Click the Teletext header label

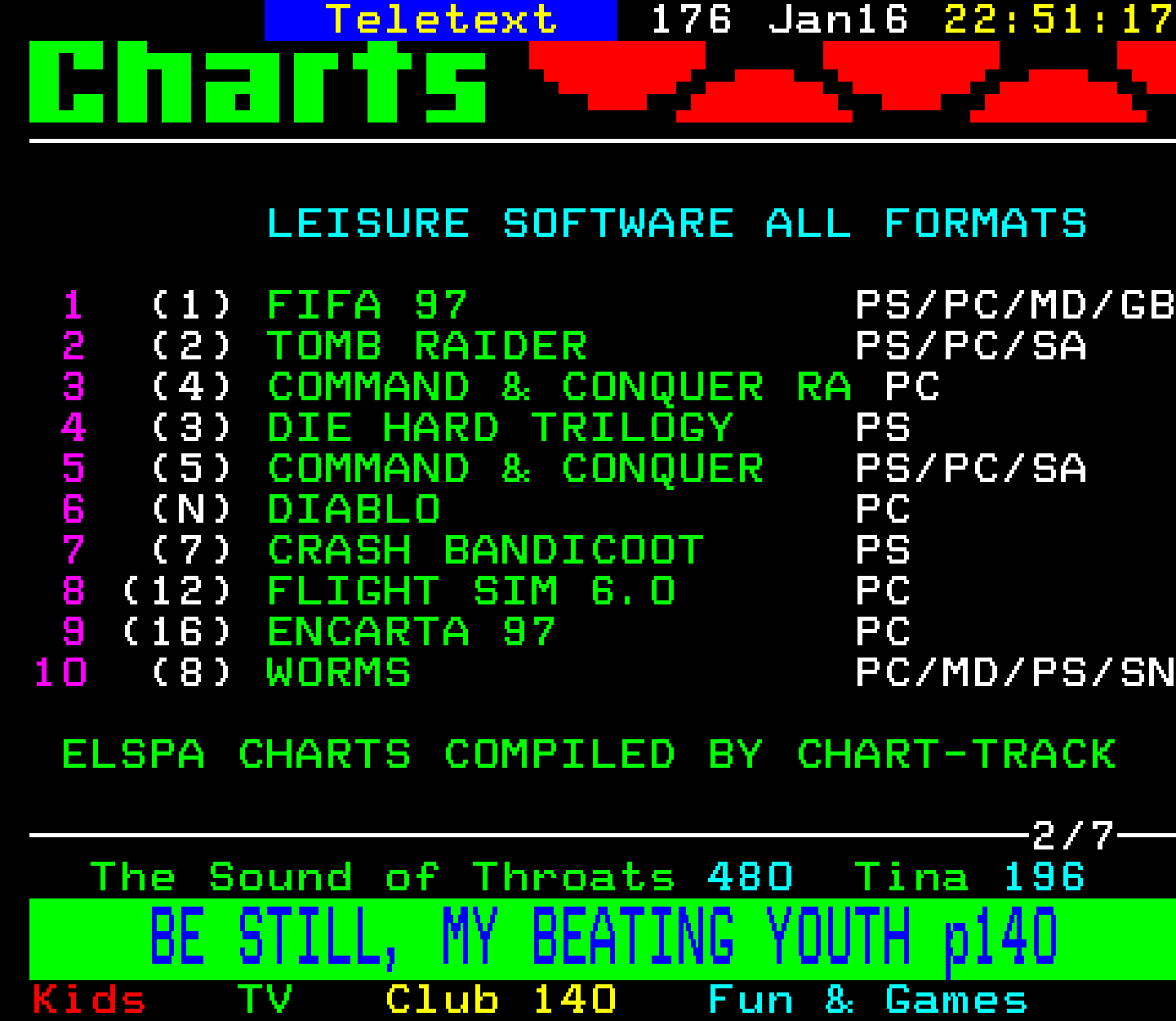coord(441,20)
